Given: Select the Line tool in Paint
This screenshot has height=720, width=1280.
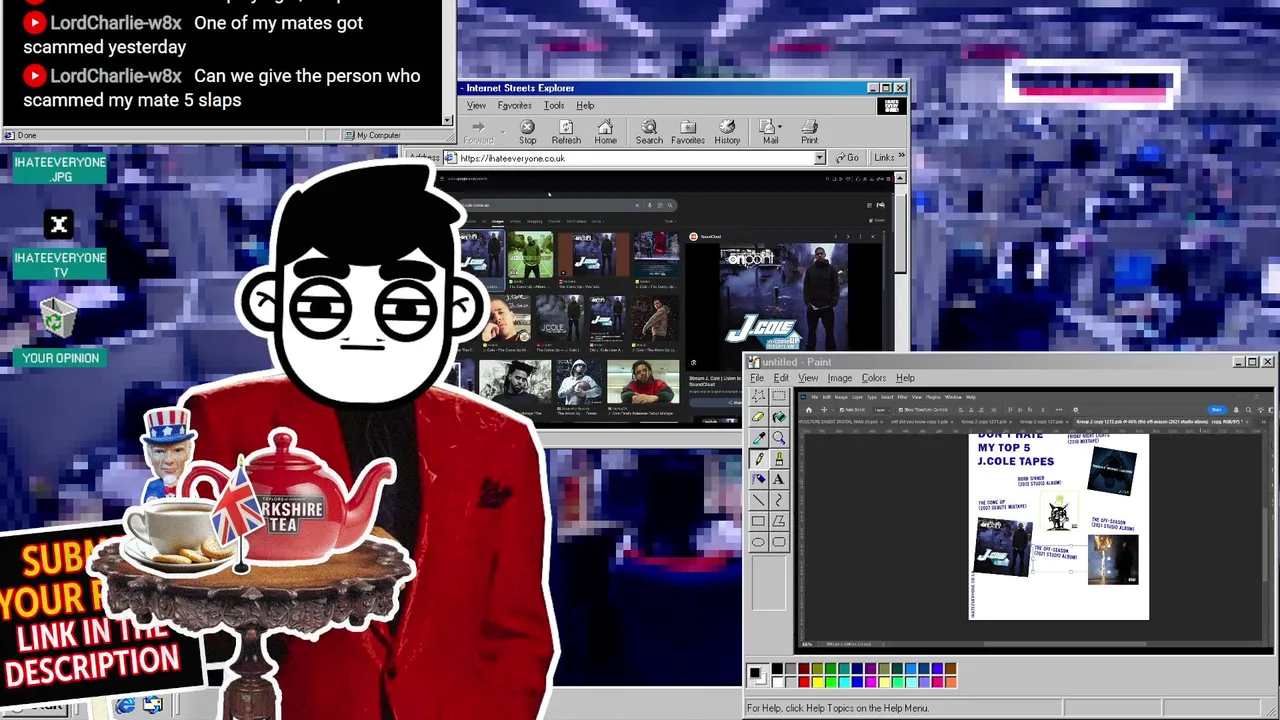Looking at the screenshot, I should [759, 500].
